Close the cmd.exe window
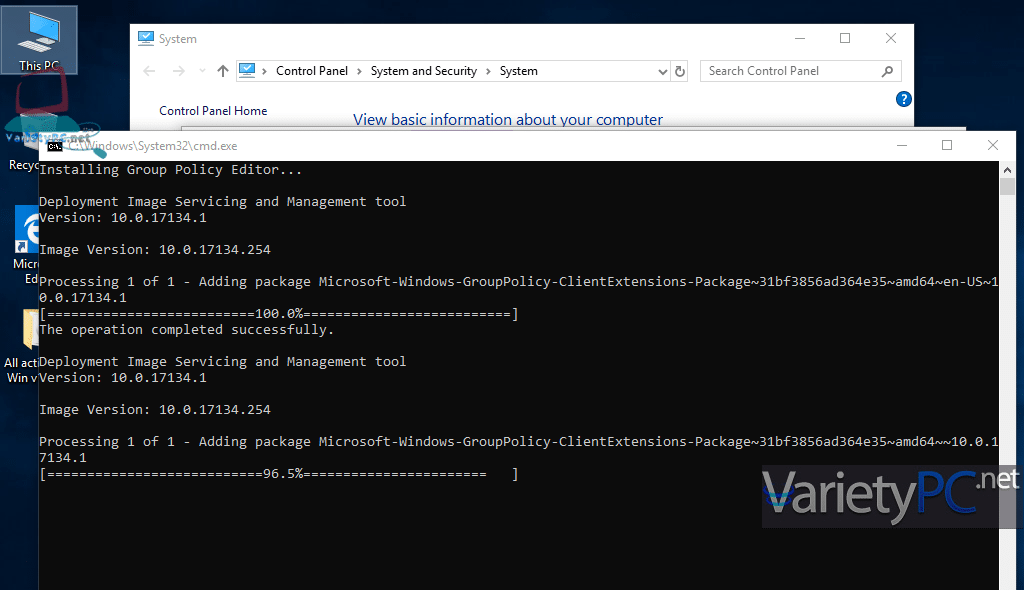The height and width of the screenshot is (590, 1024). (x=993, y=145)
